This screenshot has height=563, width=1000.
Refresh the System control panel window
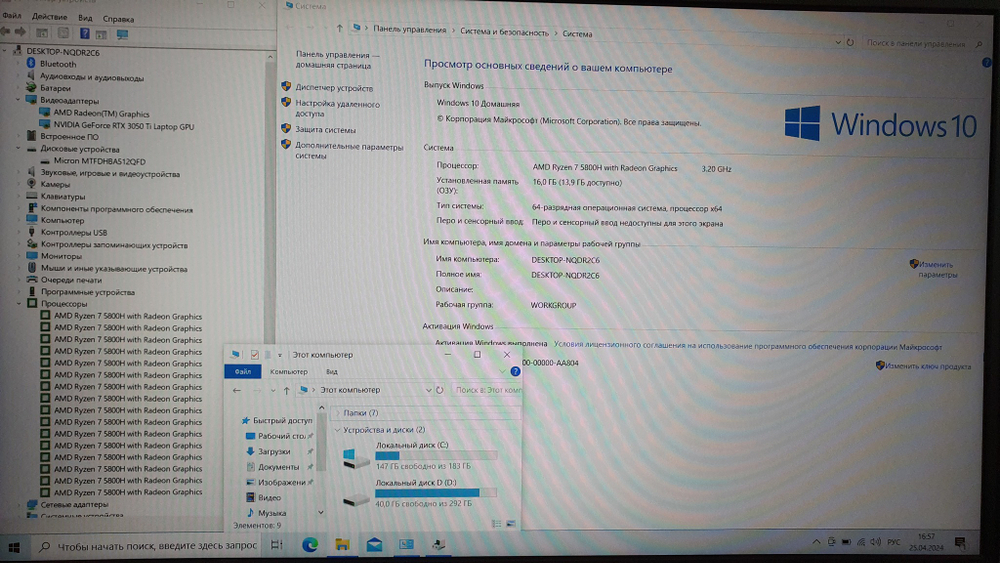tap(850, 43)
